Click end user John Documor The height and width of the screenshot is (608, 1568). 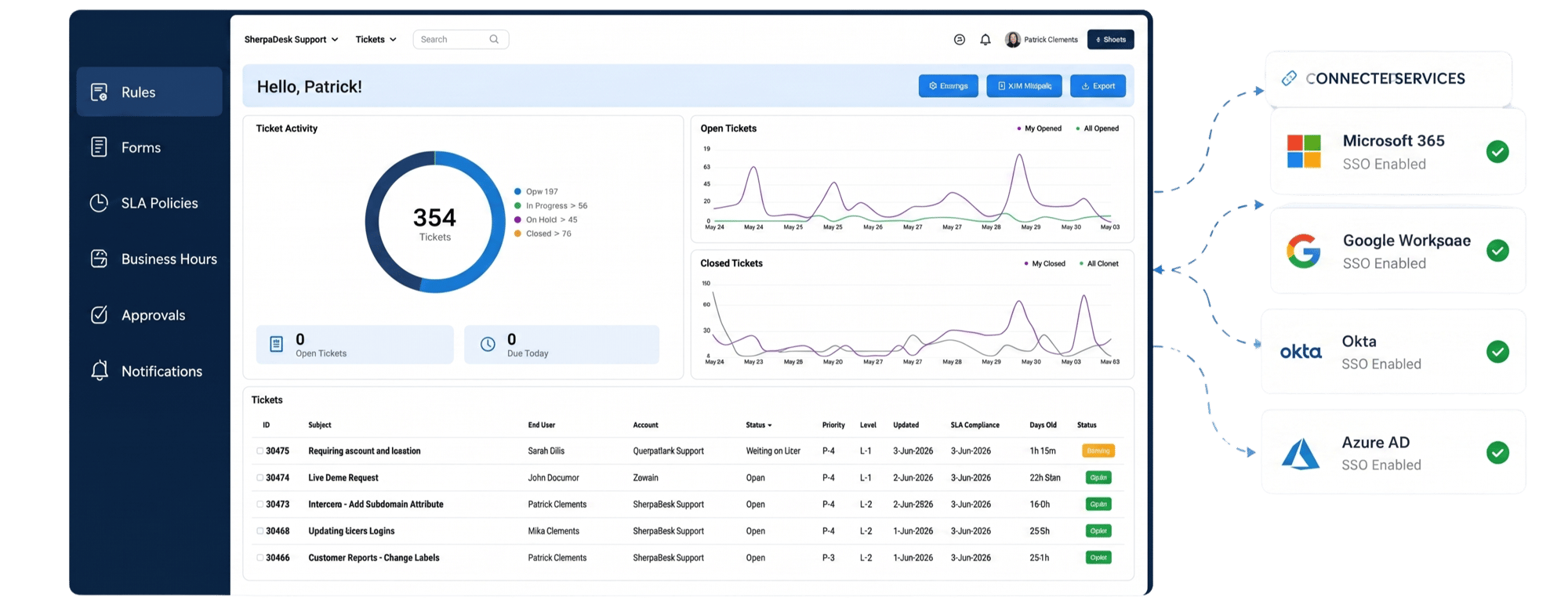tap(554, 478)
